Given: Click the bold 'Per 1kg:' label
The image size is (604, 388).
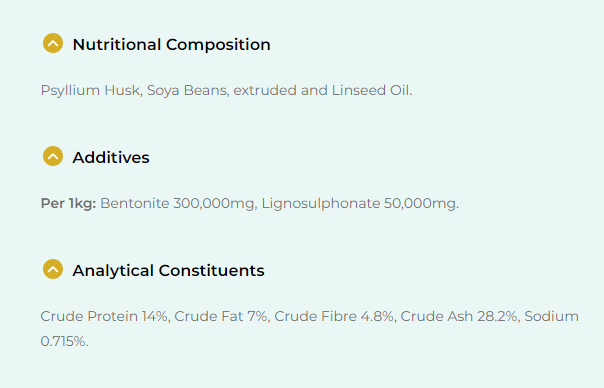Looking at the screenshot, I should (x=68, y=203).
